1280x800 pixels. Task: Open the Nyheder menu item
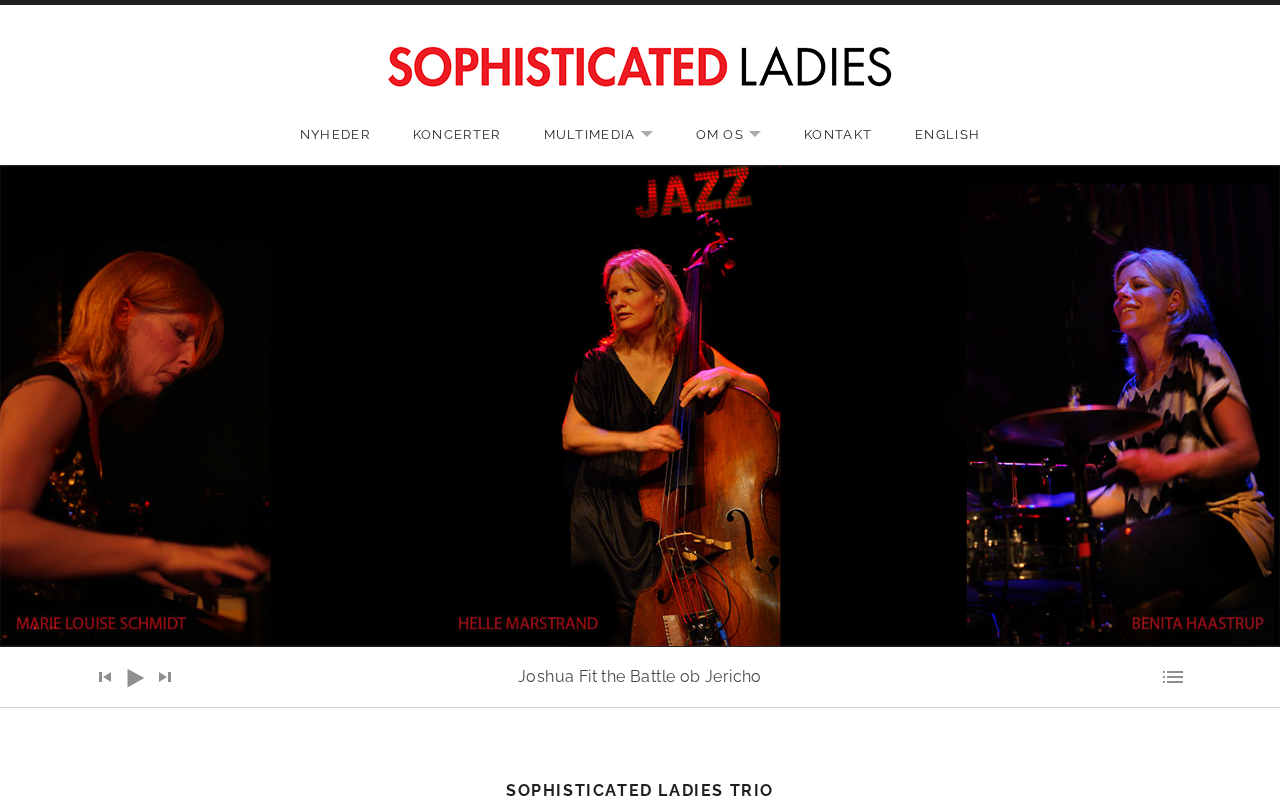coord(335,135)
